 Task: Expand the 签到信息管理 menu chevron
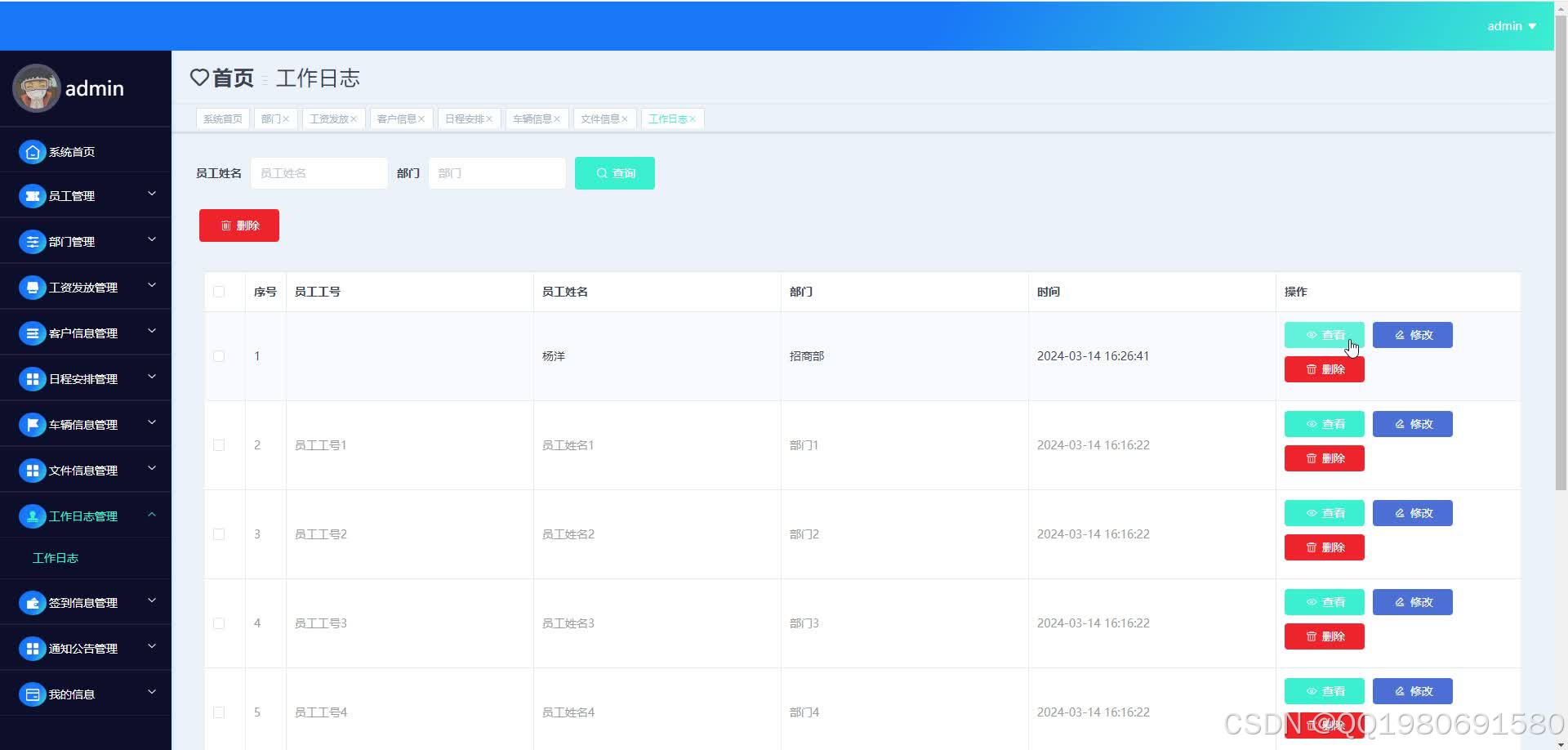[152, 600]
